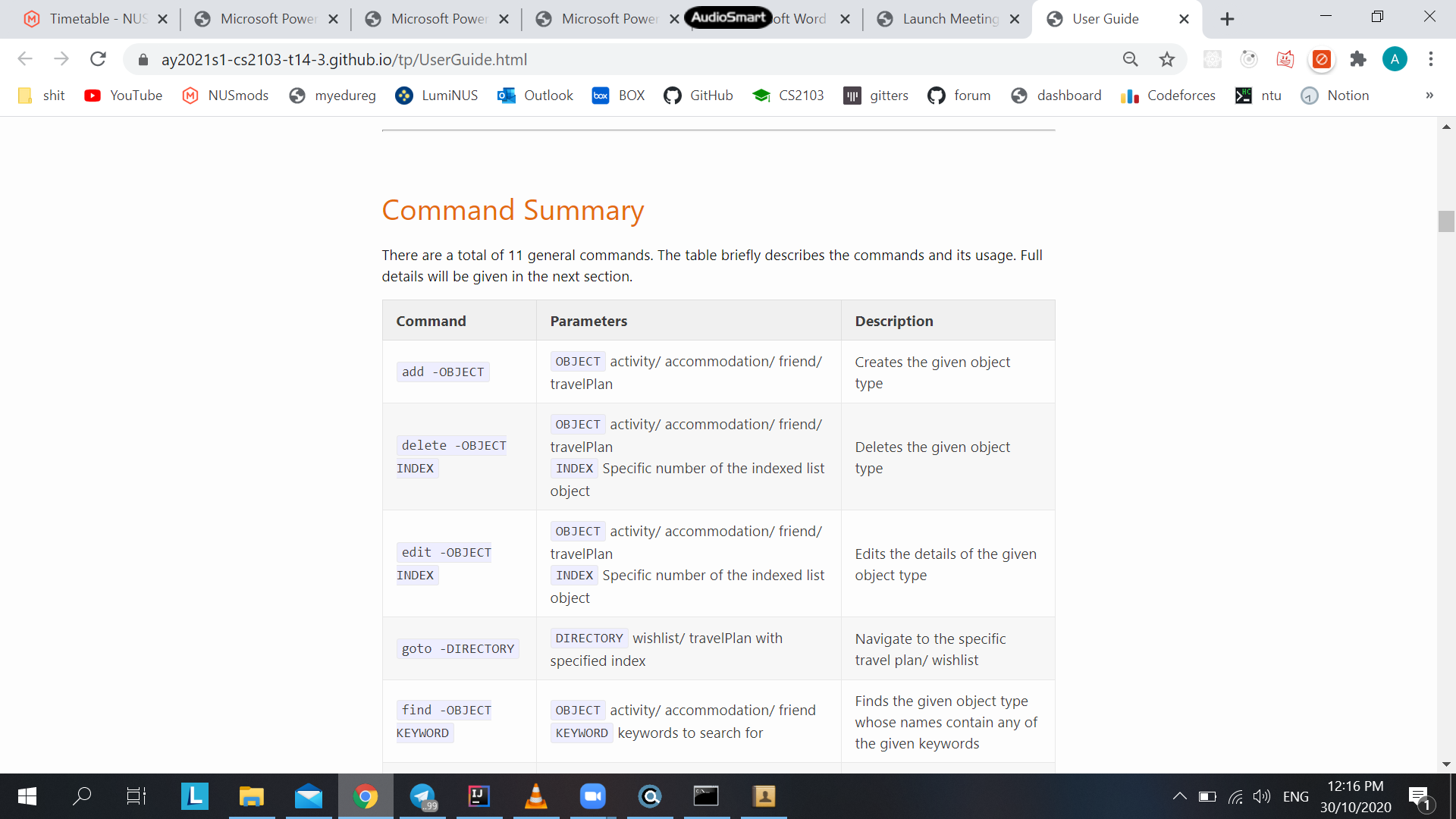Open the GitHub bookmark
1456x819 pixels.
coord(698,96)
